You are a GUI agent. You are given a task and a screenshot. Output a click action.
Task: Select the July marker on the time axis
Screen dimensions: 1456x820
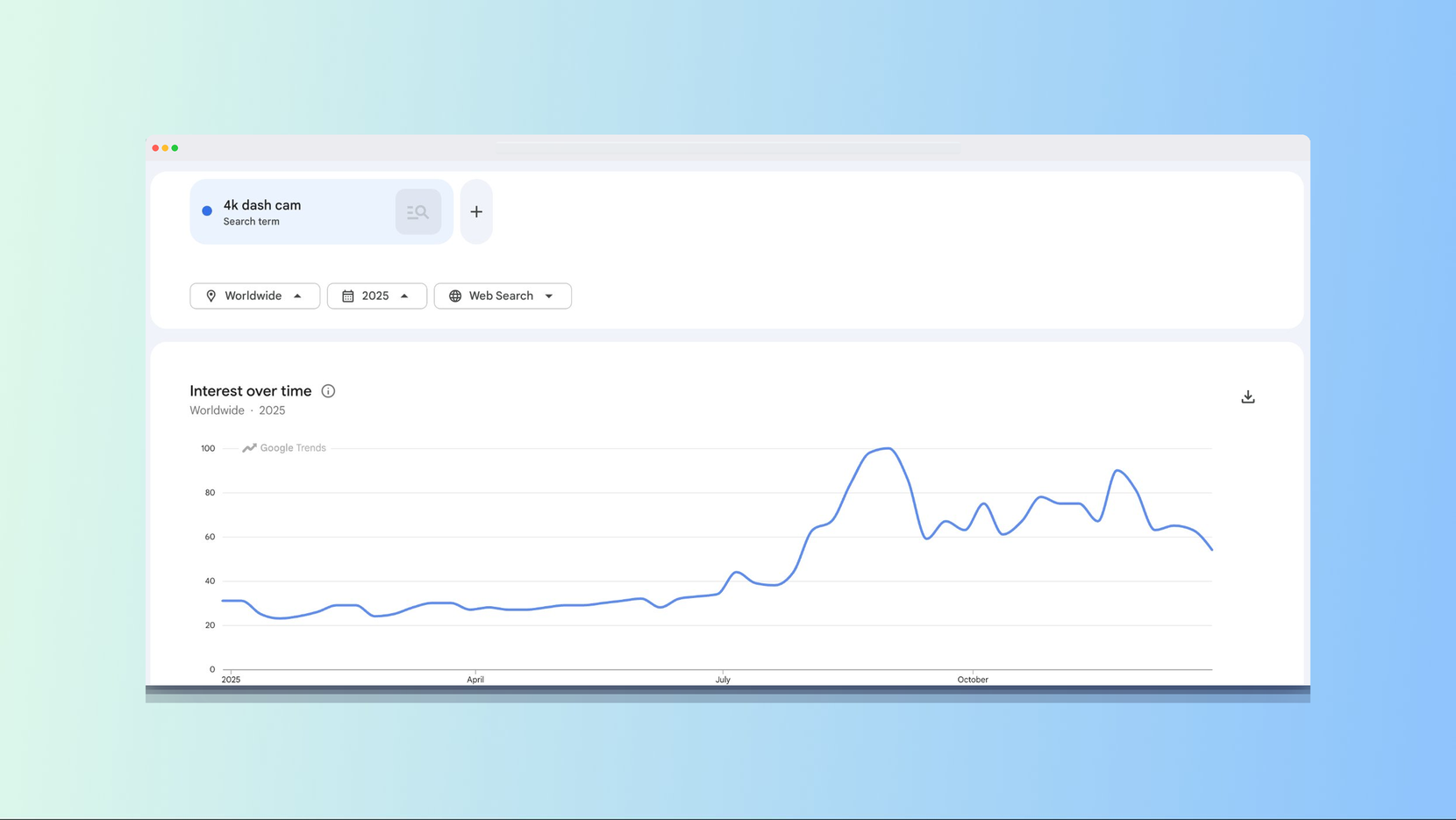pyautogui.click(x=723, y=679)
